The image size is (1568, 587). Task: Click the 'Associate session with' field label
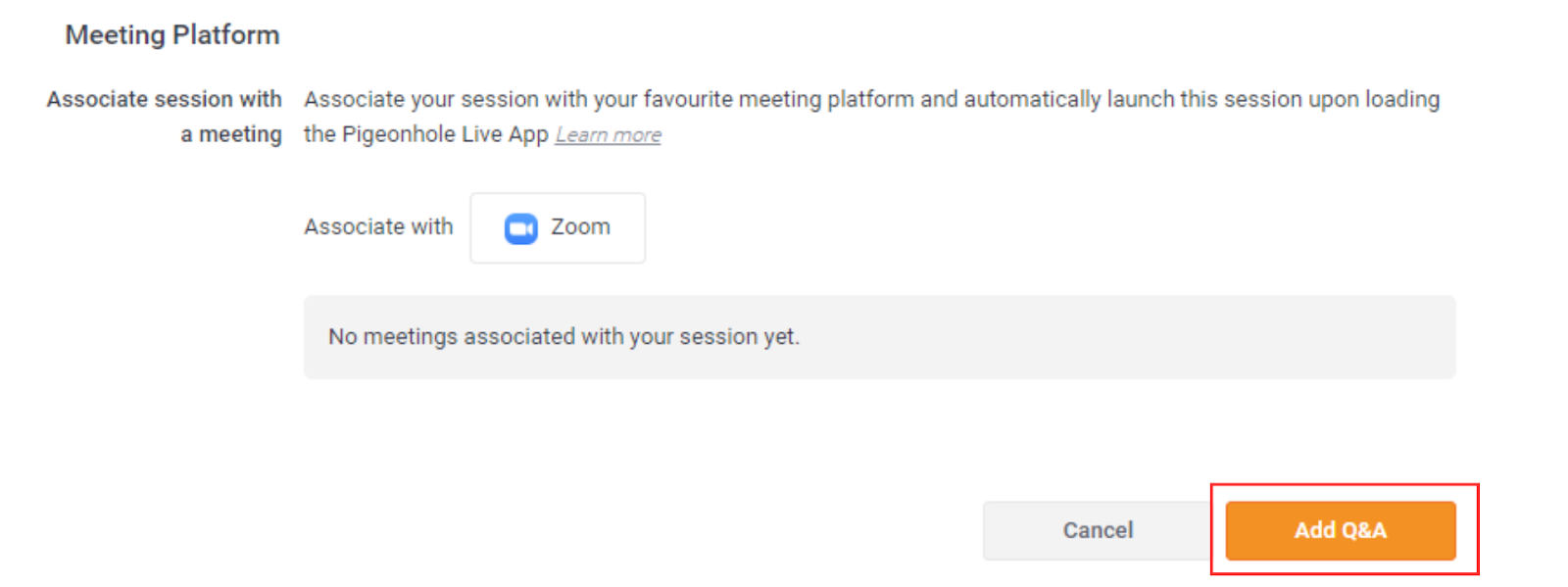pyautogui.click(x=164, y=100)
